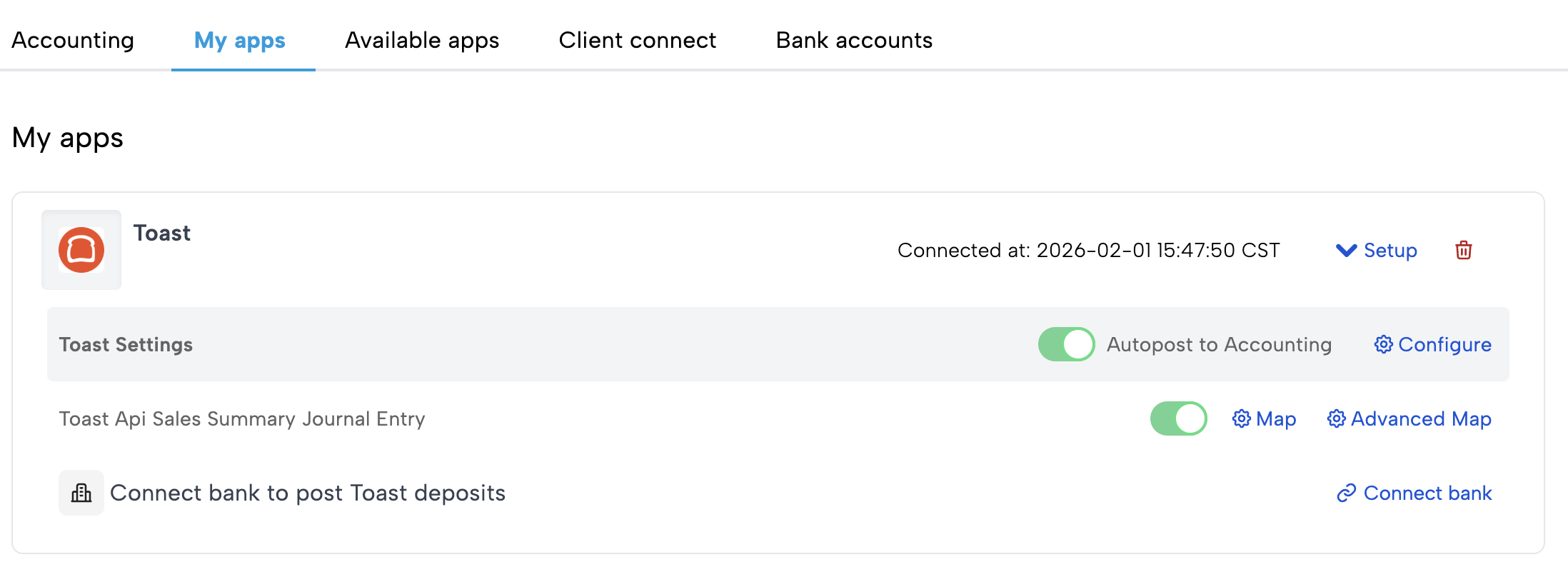Image resolution: width=1568 pixels, height=577 pixels.
Task: Click the bank building icon
Action: pyautogui.click(x=81, y=493)
